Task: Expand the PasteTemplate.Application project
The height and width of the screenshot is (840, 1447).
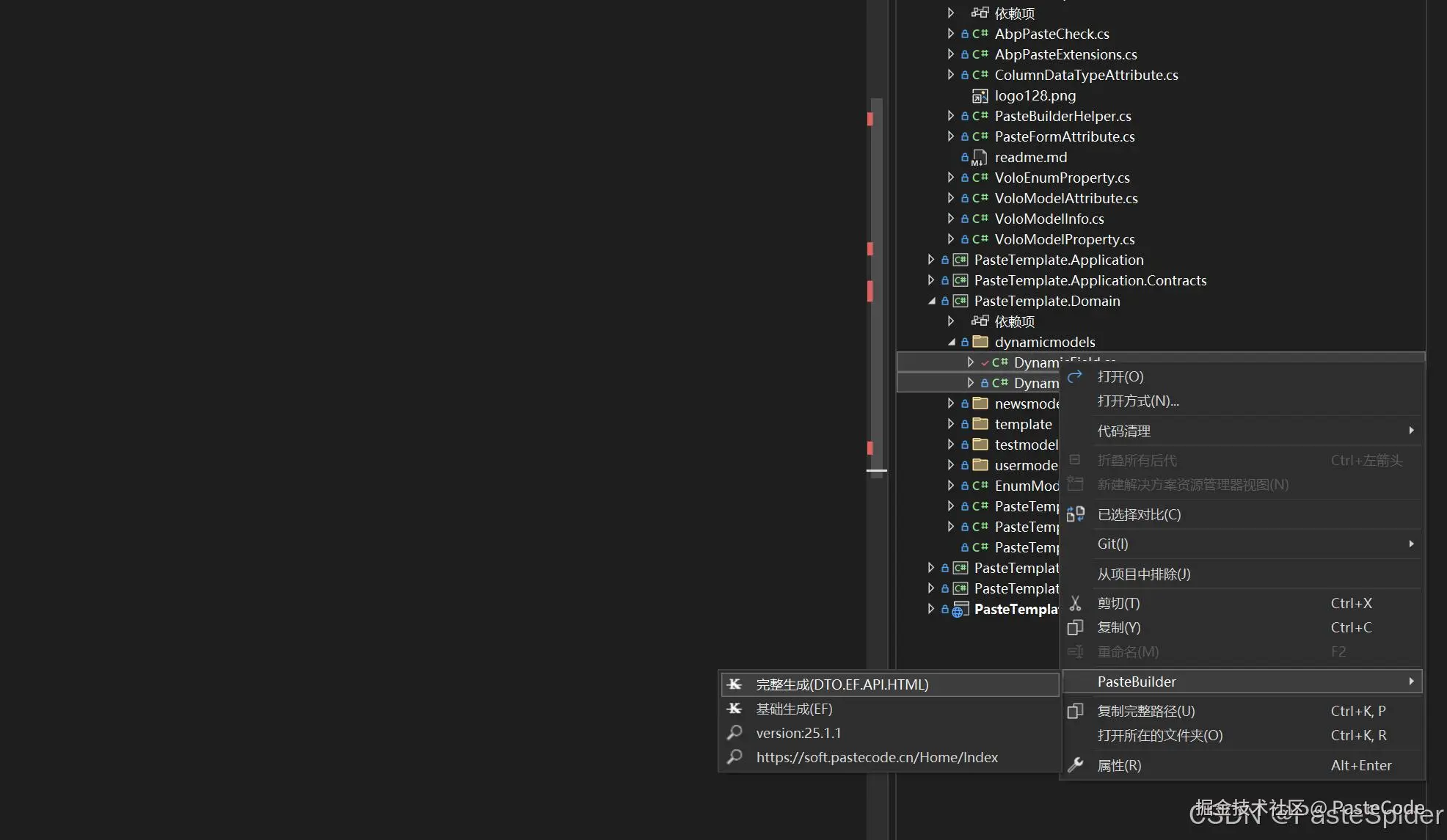Action: [931, 260]
